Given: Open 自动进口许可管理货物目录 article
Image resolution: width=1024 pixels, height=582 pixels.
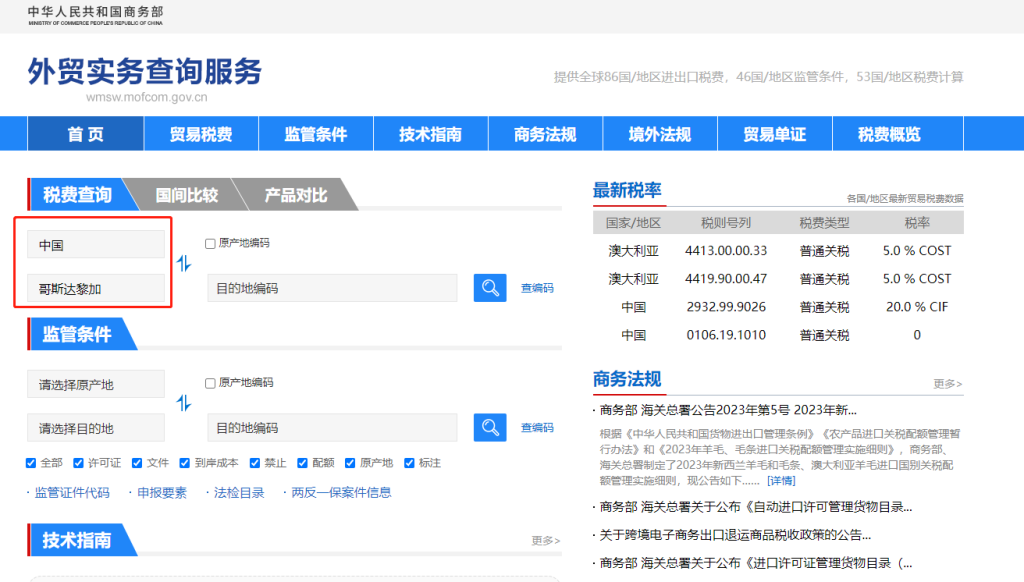Looking at the screenshot, I should [x=756, y=507].
